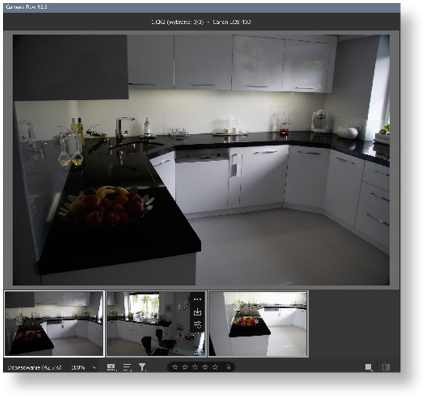Set rating to five stars
Screen dimensions: 427x399
point(215,367)
